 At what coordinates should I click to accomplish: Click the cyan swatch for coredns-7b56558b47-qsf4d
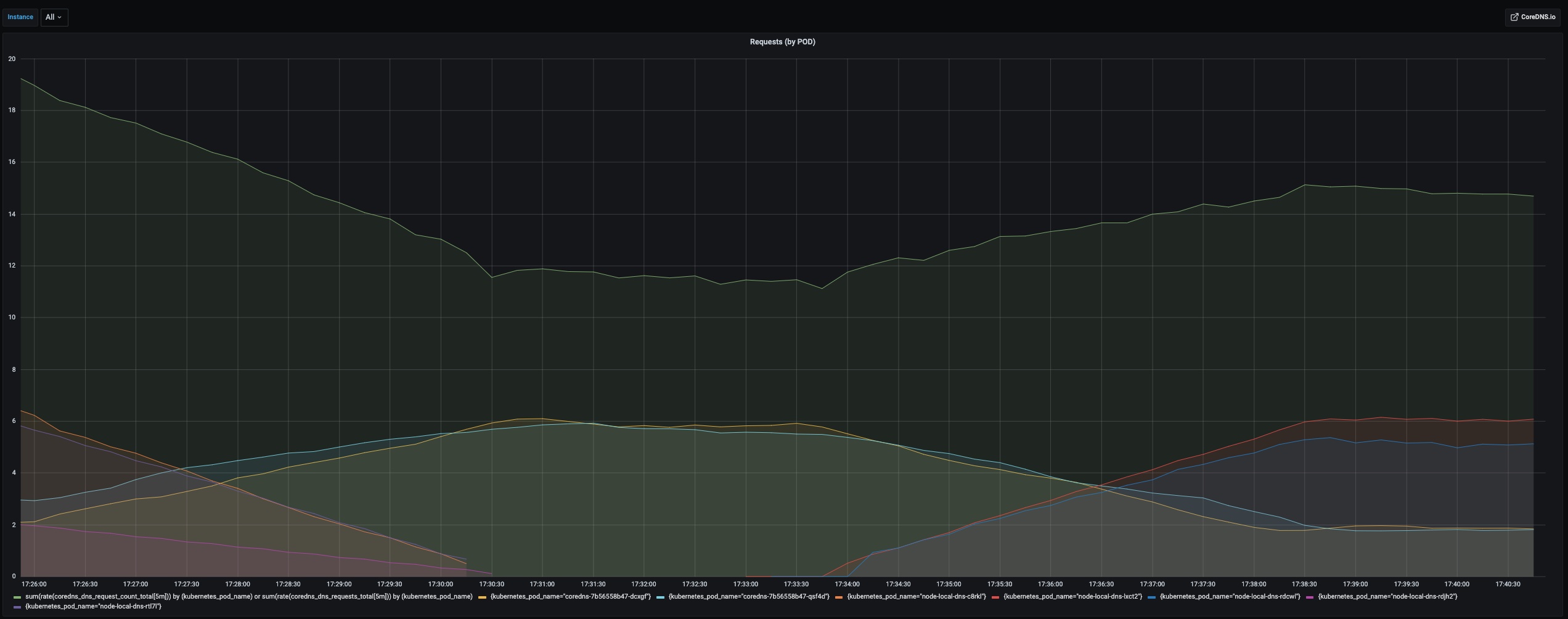pyautogui.click(x=661, y=597)
